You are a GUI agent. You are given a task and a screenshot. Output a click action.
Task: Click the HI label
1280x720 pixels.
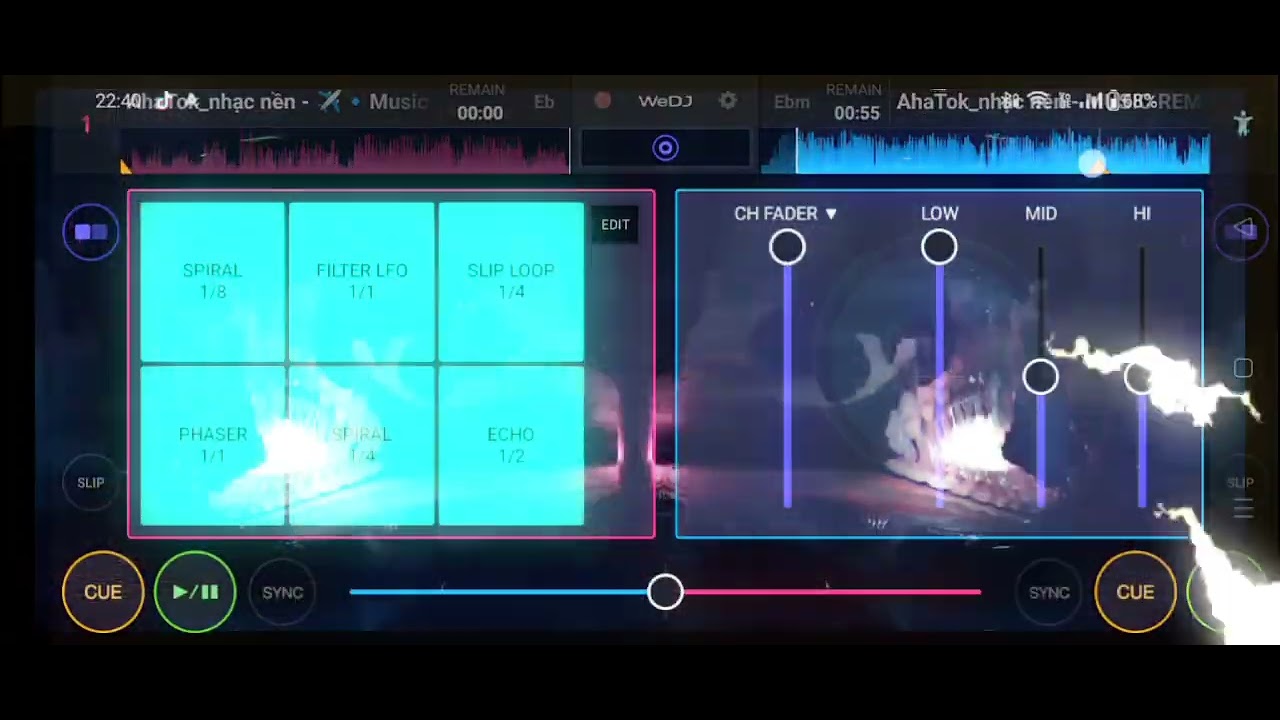(1142, 214)
